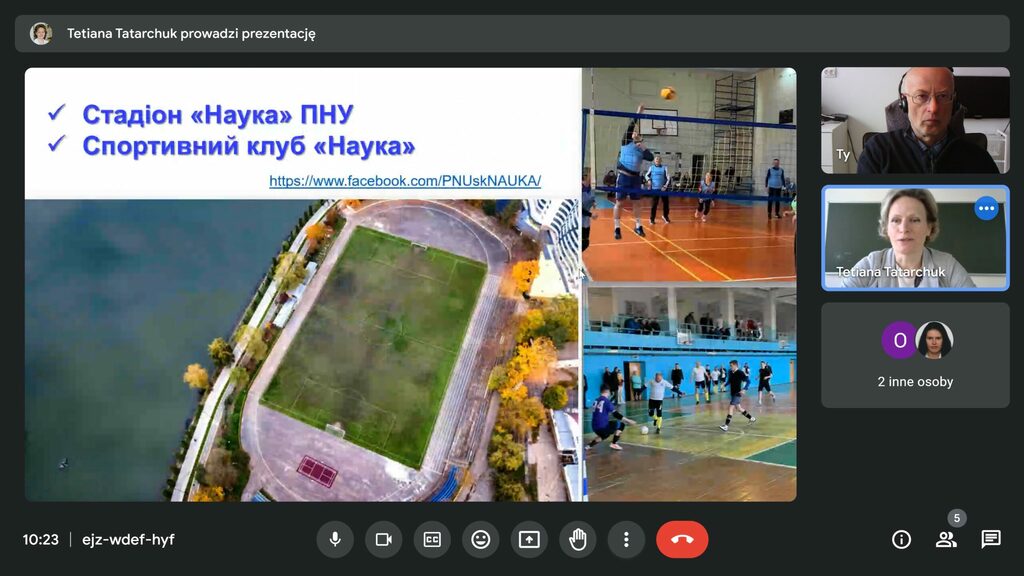Mute the microphone
The image size is (1024, 576).
coord(335,539)
